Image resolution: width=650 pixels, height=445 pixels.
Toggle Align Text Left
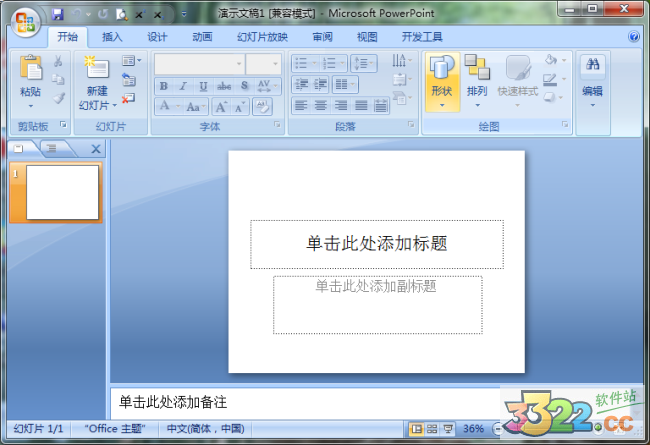[x=301, y=106]
